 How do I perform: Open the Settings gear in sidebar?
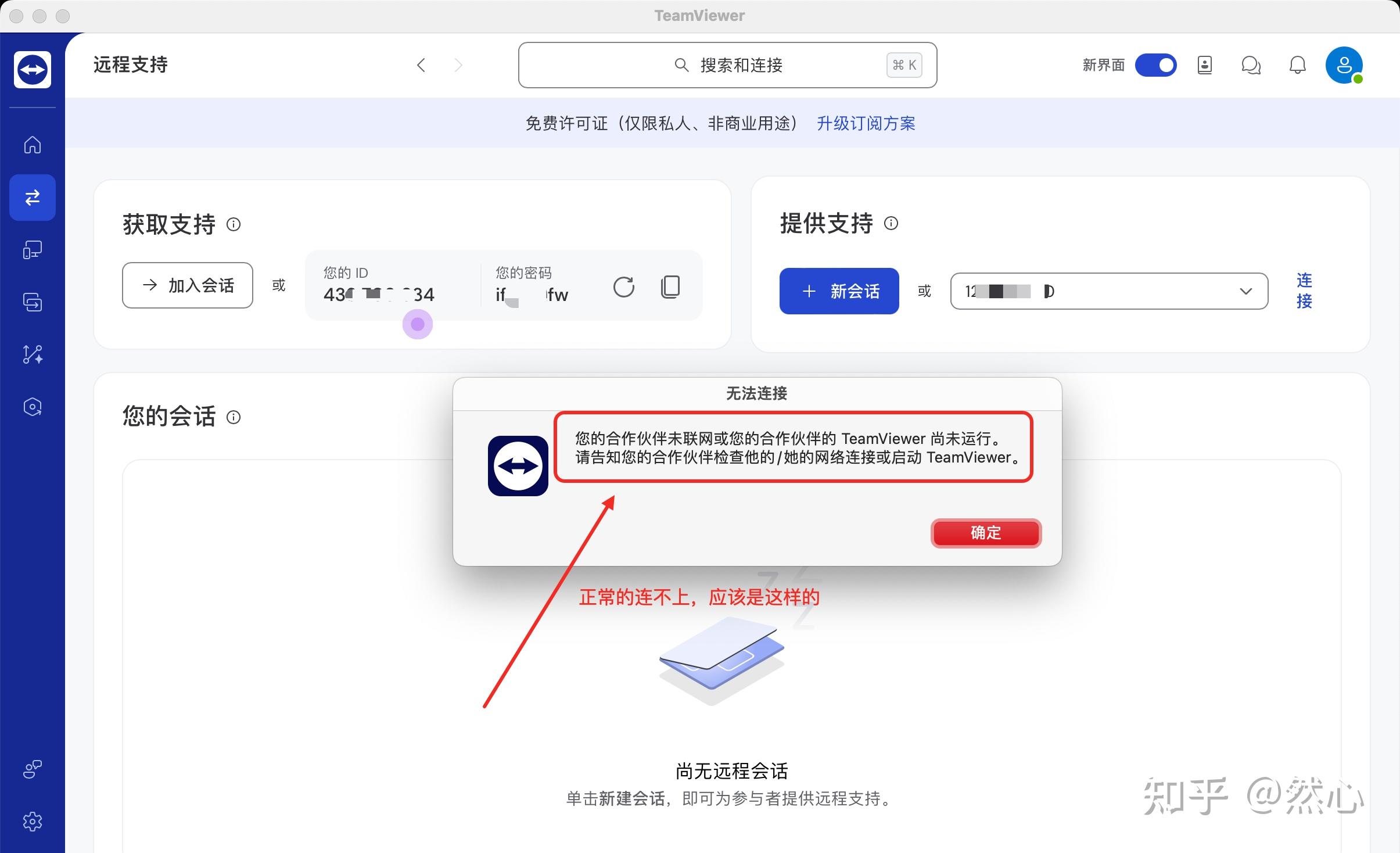(32, 821)
